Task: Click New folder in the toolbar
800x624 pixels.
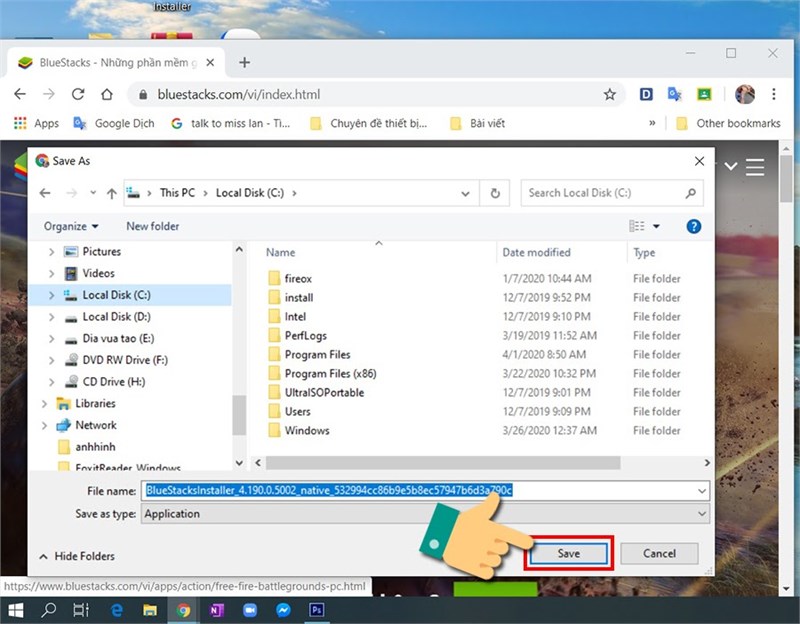Action: [153, 227]
